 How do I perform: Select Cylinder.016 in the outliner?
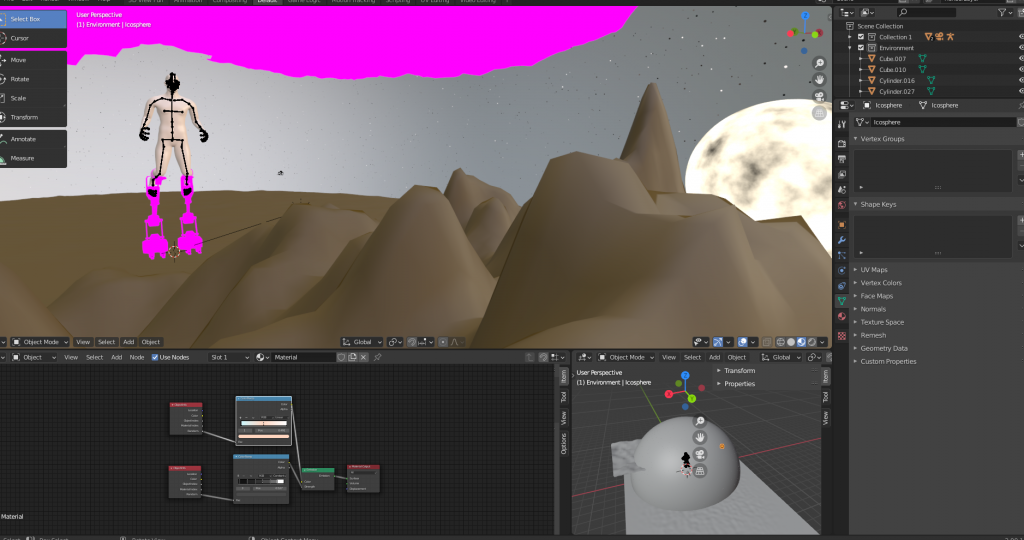coord(897,80)
